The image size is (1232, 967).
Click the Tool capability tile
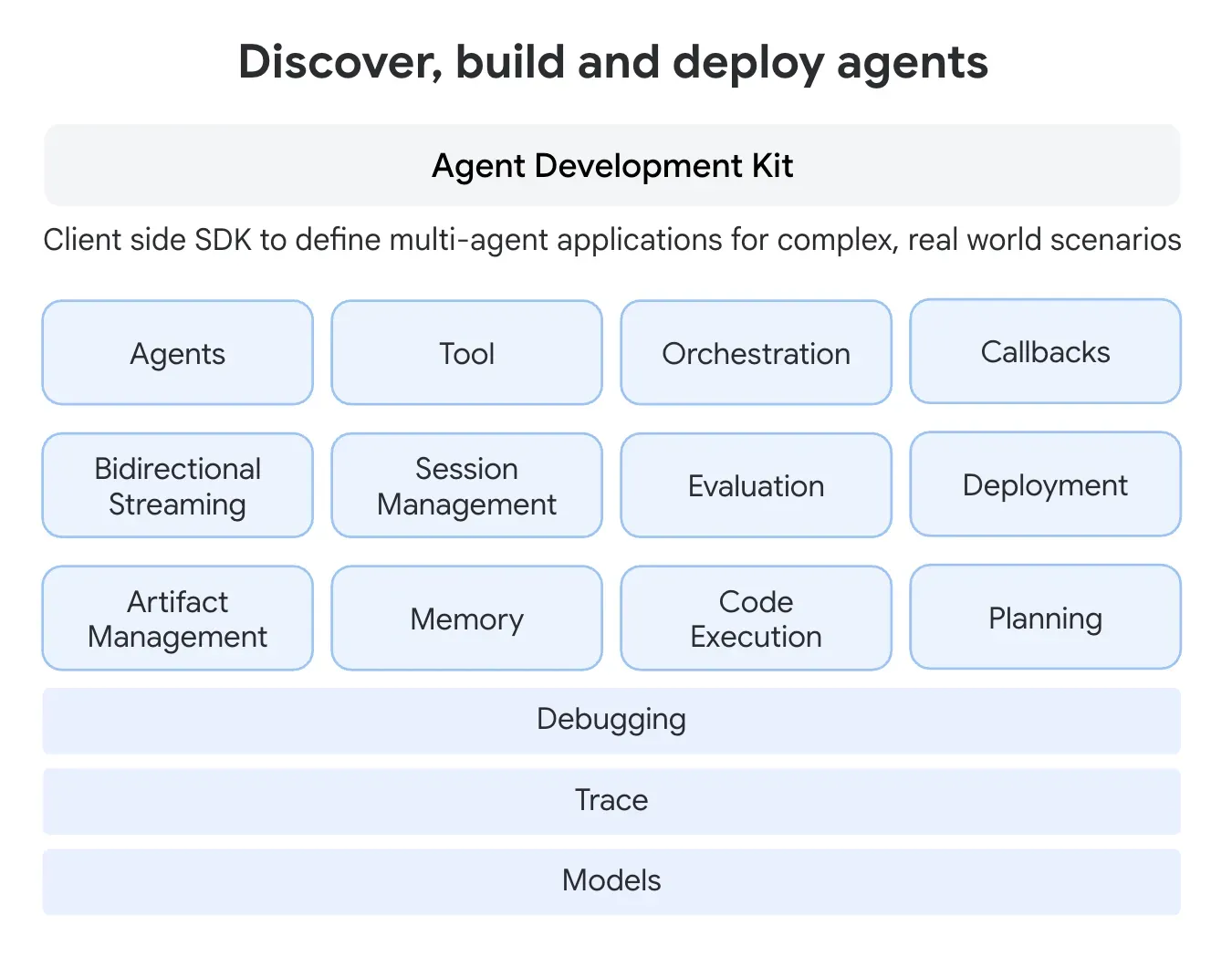coord(466,353)
